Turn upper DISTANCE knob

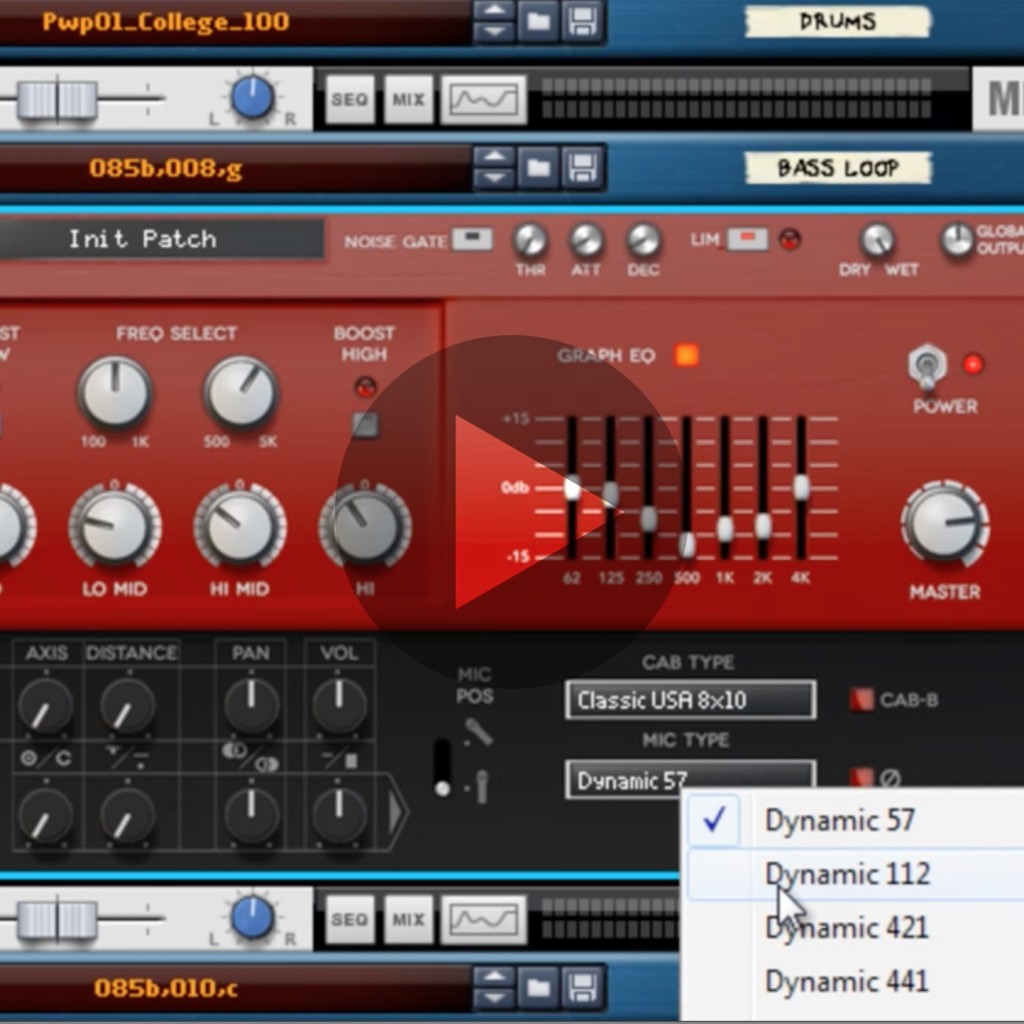127,707
